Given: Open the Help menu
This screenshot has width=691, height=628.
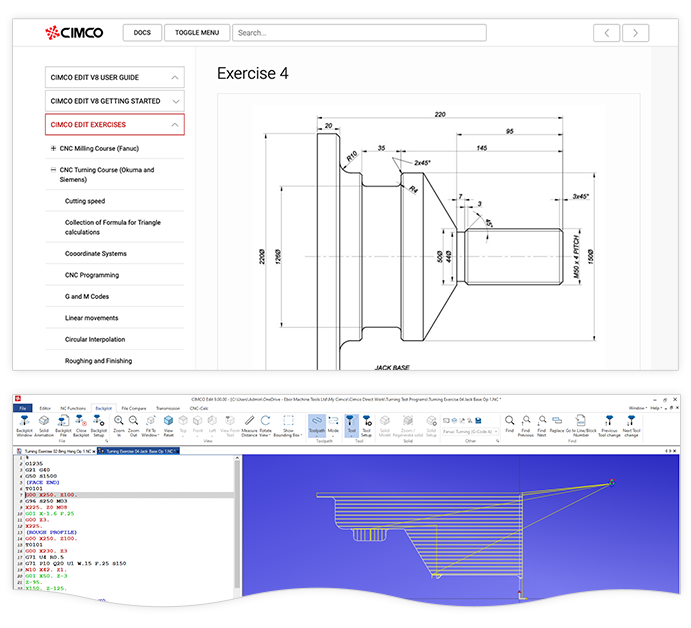Looking at the screenshot, I should (656, 408).
